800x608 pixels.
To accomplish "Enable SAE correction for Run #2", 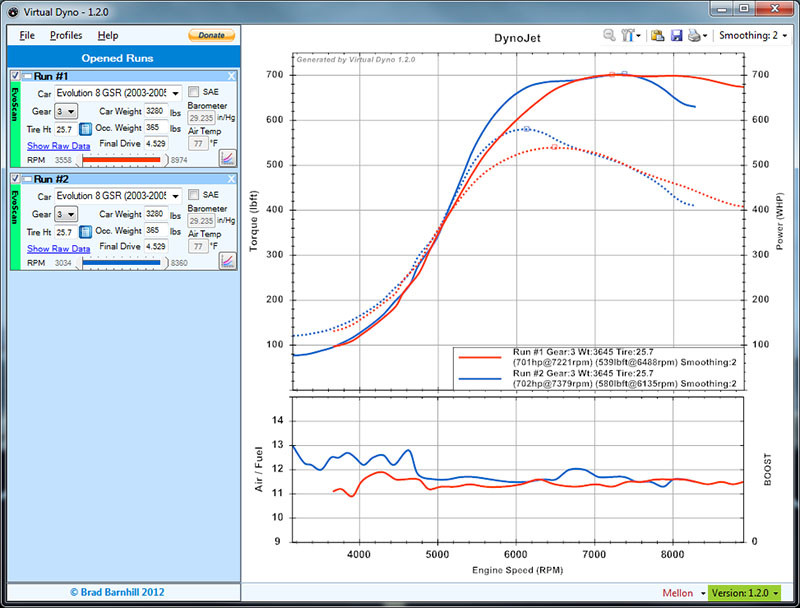I will click(193, 194).
